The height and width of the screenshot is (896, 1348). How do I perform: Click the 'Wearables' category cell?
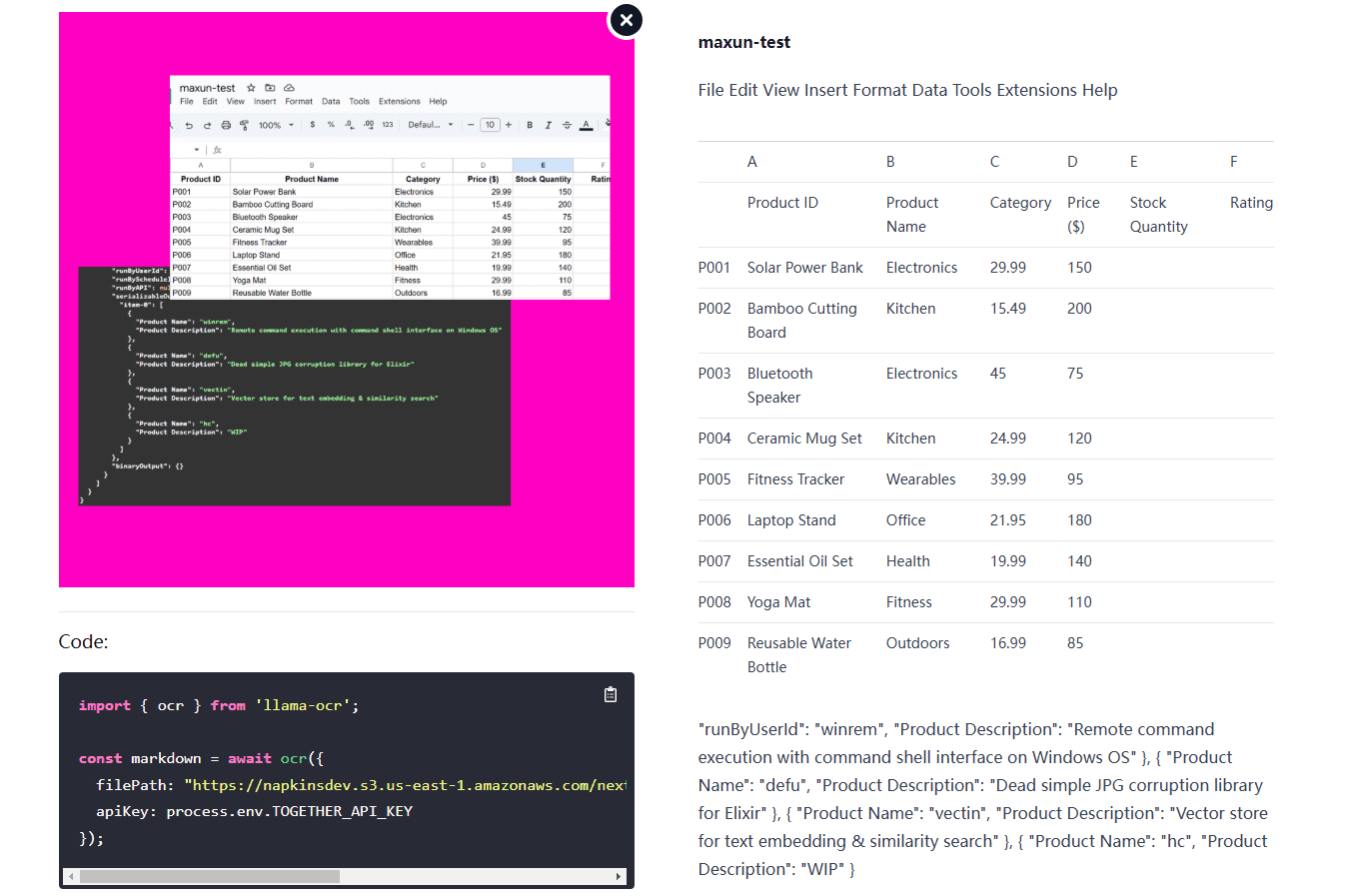[x=921, y=479]
